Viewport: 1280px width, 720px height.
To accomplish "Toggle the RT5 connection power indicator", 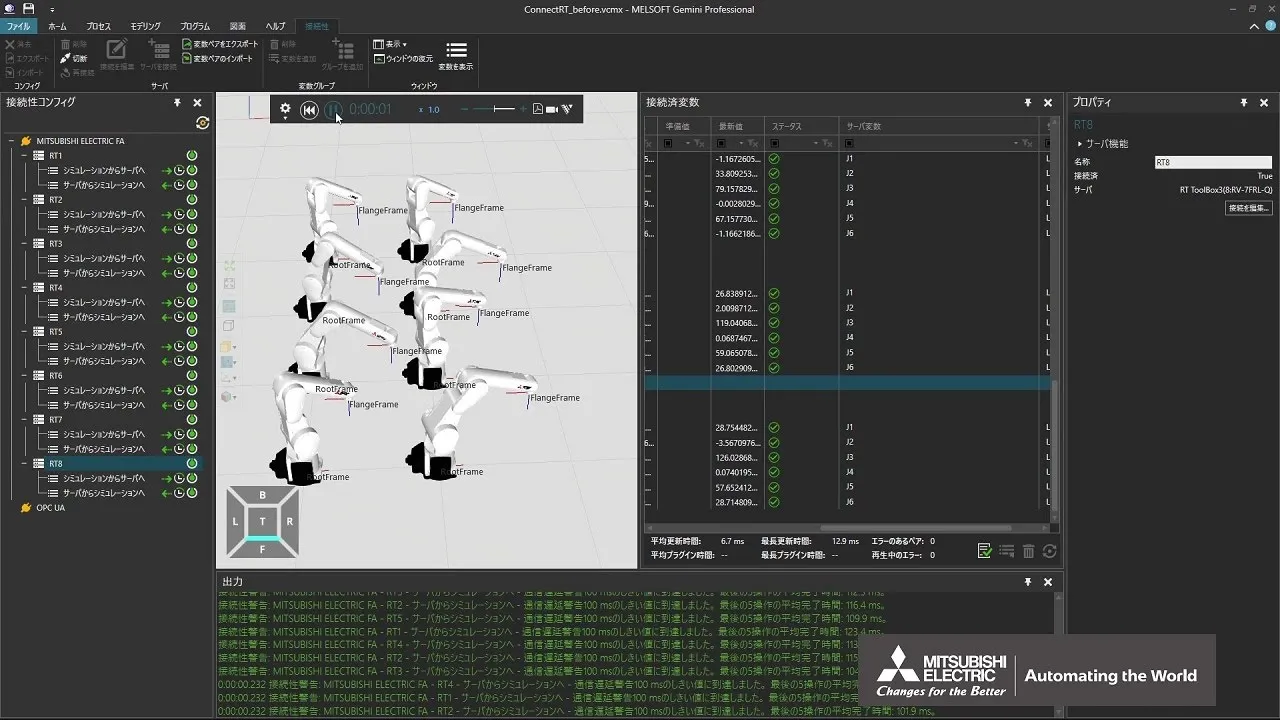I will coord(192,332).
